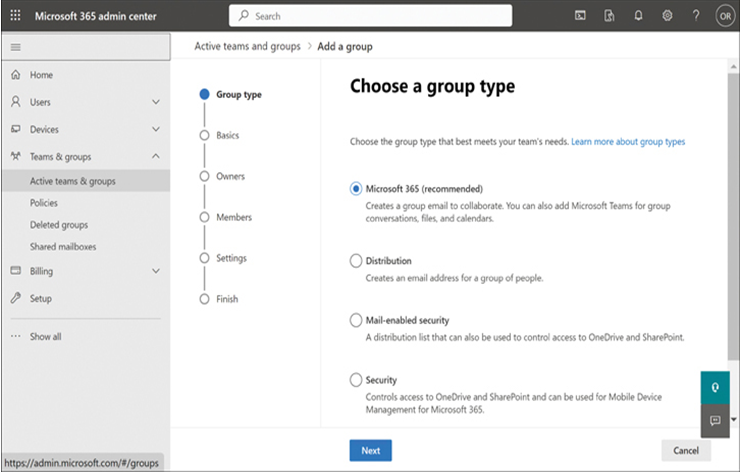Click the Next button

[370, 450]
